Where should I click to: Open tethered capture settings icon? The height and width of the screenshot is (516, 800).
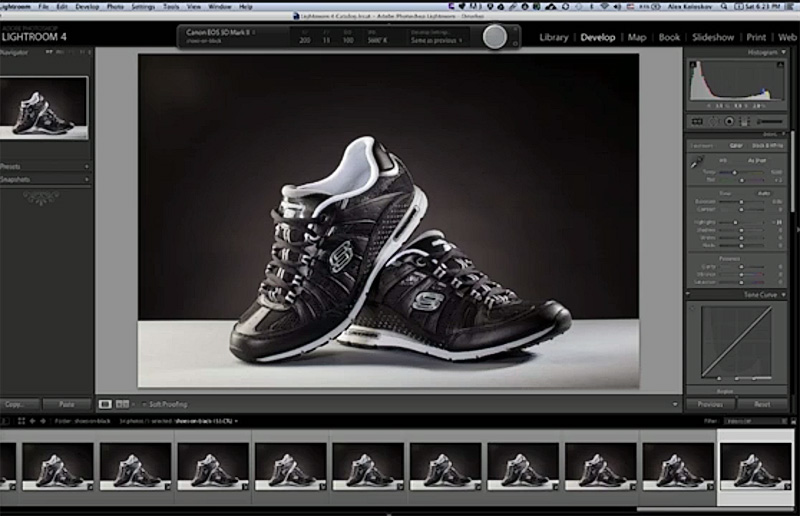[515, 44]
